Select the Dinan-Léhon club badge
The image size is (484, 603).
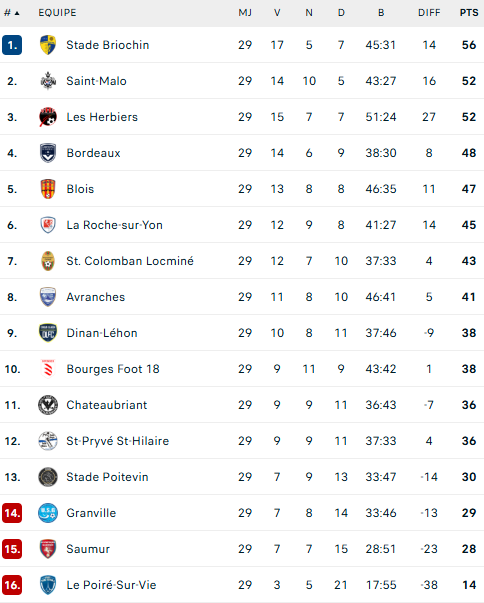(48, 333)
